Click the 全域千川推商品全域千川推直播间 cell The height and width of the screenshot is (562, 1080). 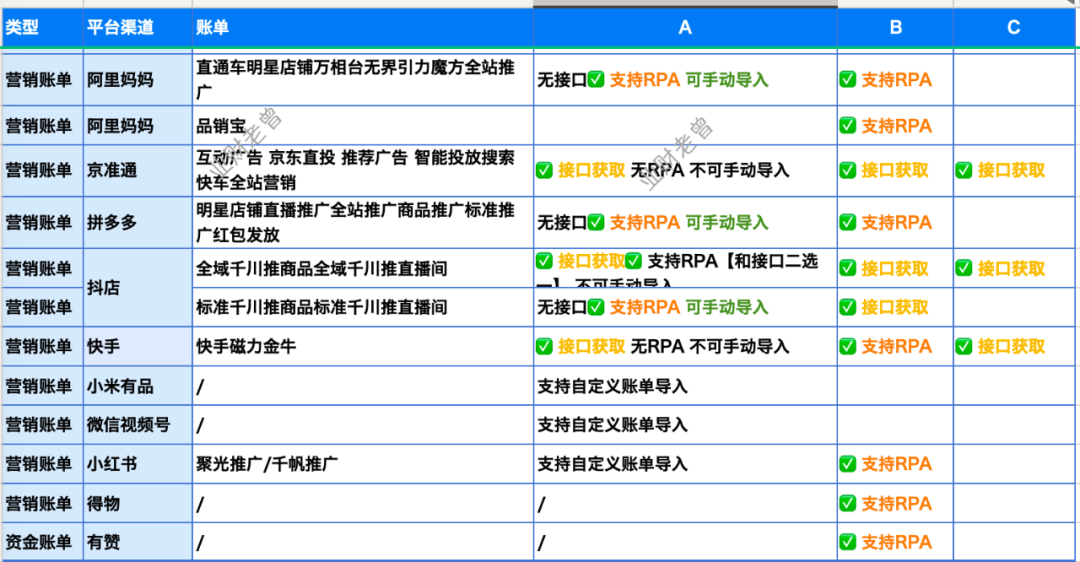coord(363,268)
